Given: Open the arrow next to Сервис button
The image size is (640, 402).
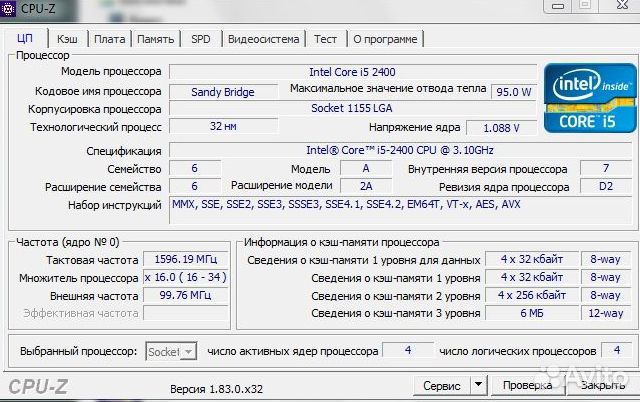Looking at the screenshot, I should coord(478,385).
